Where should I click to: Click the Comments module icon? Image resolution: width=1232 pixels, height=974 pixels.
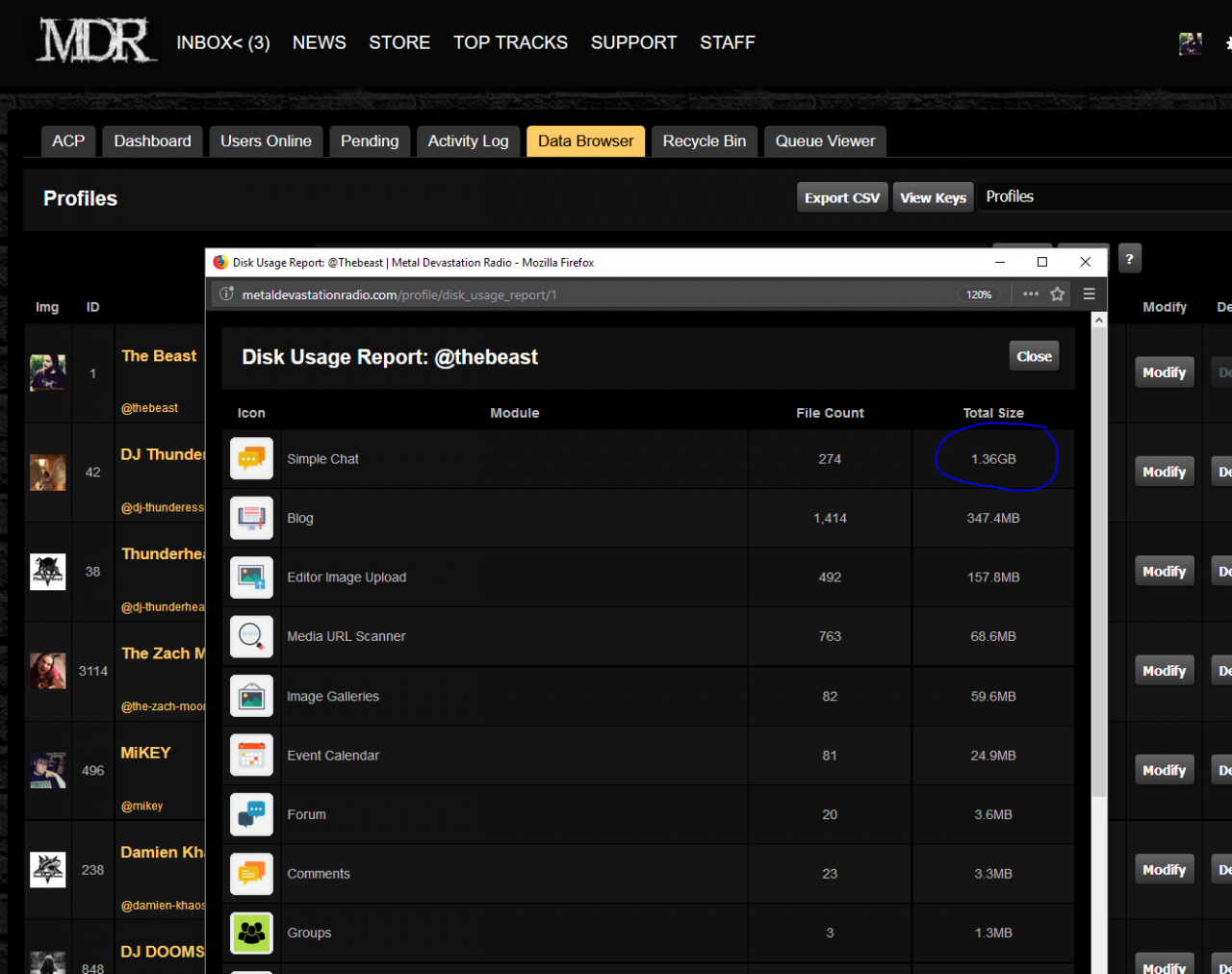pos(251,874)
